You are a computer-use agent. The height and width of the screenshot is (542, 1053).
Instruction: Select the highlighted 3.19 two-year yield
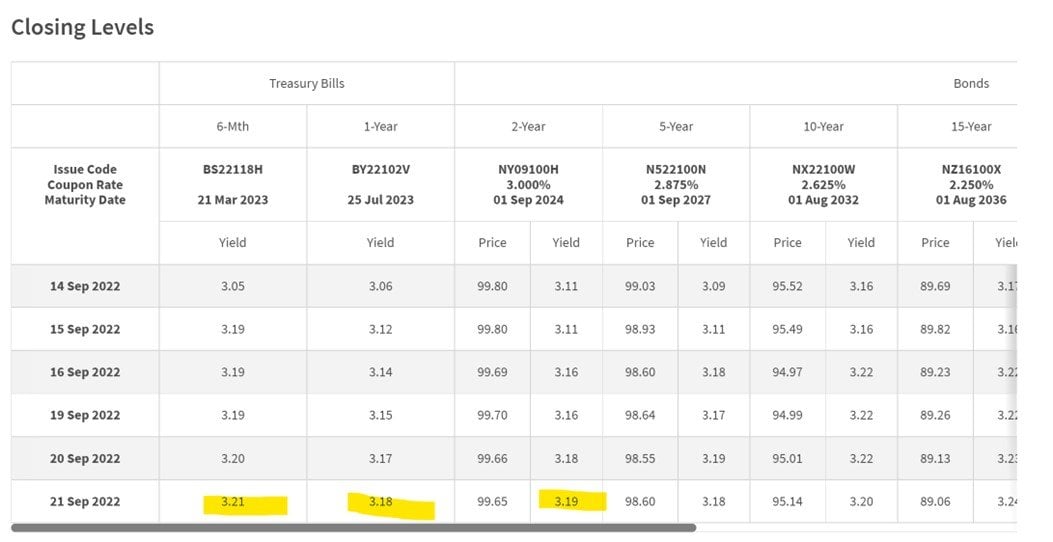click(566, 502)
